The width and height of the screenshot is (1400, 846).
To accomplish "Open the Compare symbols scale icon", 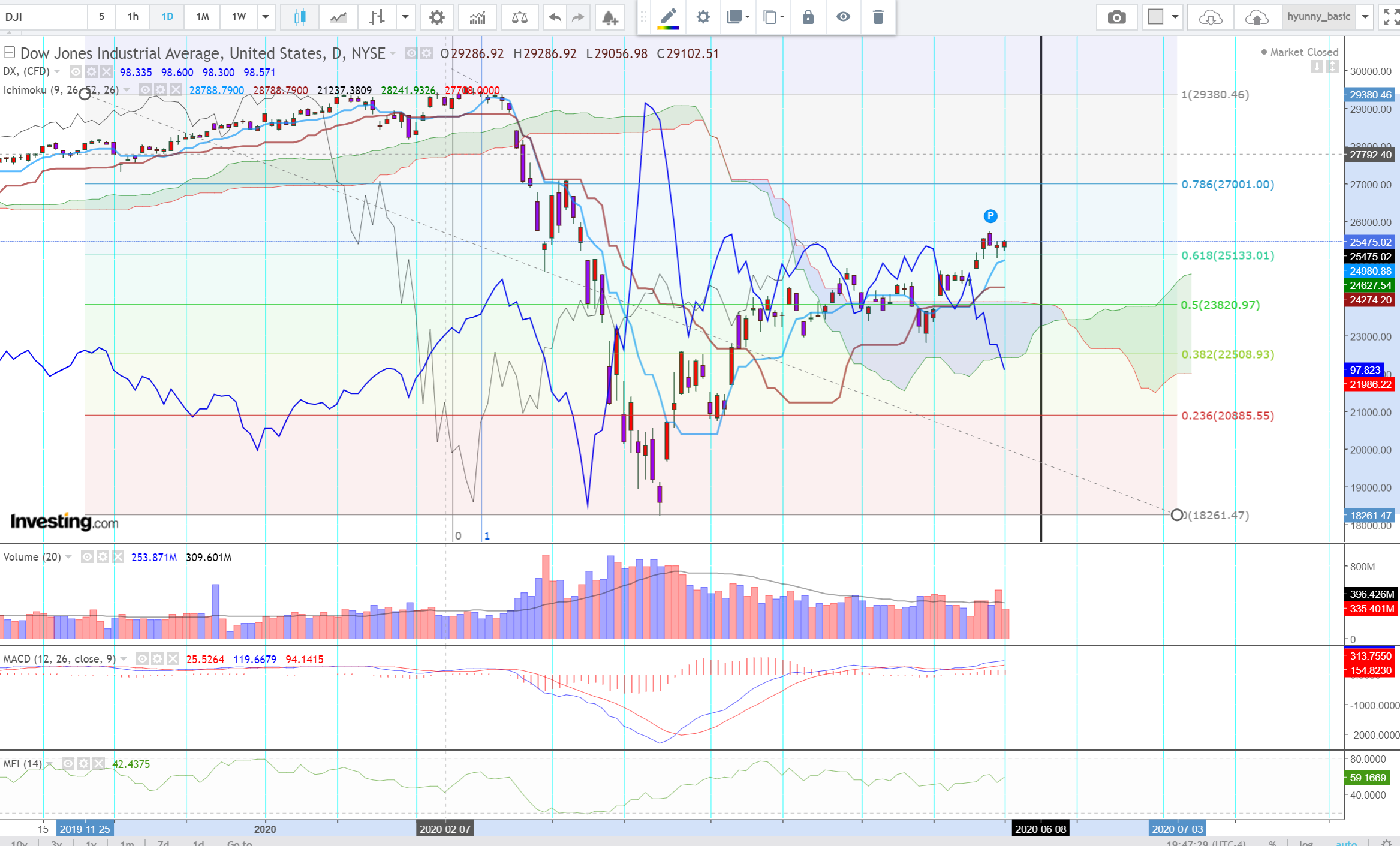I will [519, 17].
